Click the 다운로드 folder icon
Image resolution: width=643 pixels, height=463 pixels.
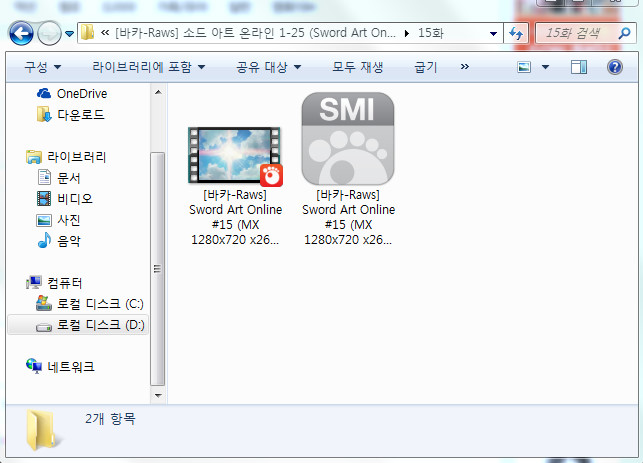coord(44,115)
